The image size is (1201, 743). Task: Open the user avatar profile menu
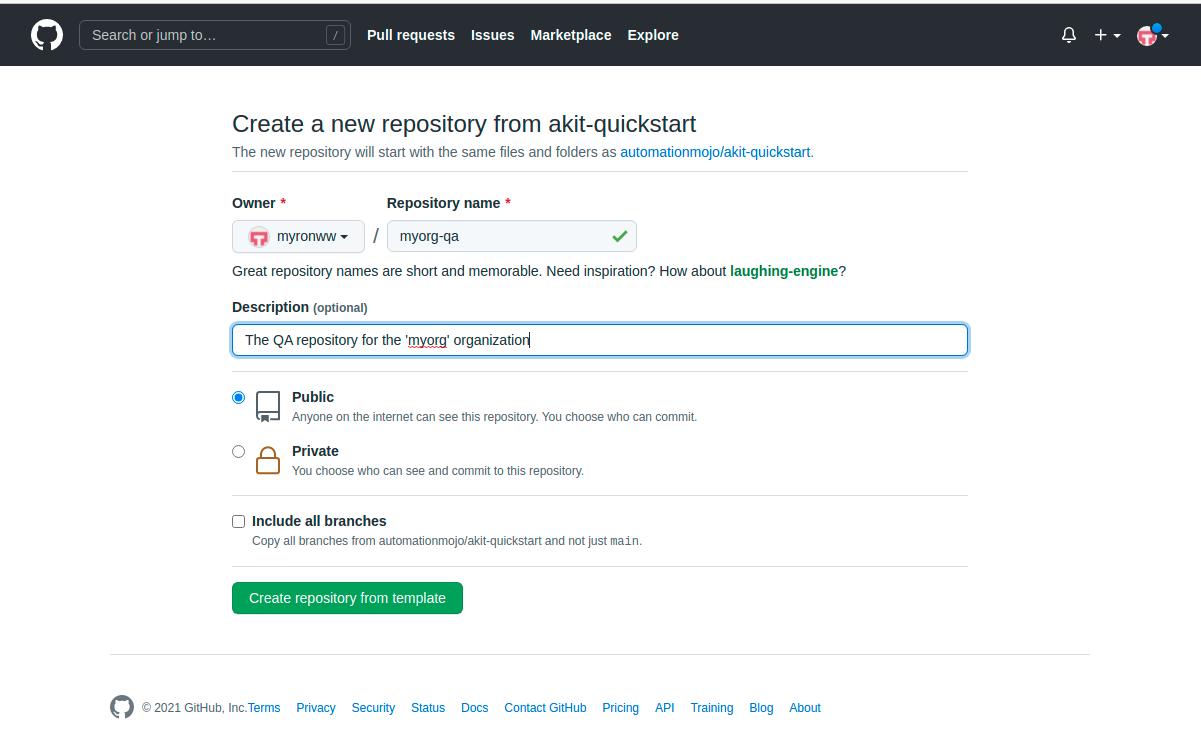[x=1152, y=35]
